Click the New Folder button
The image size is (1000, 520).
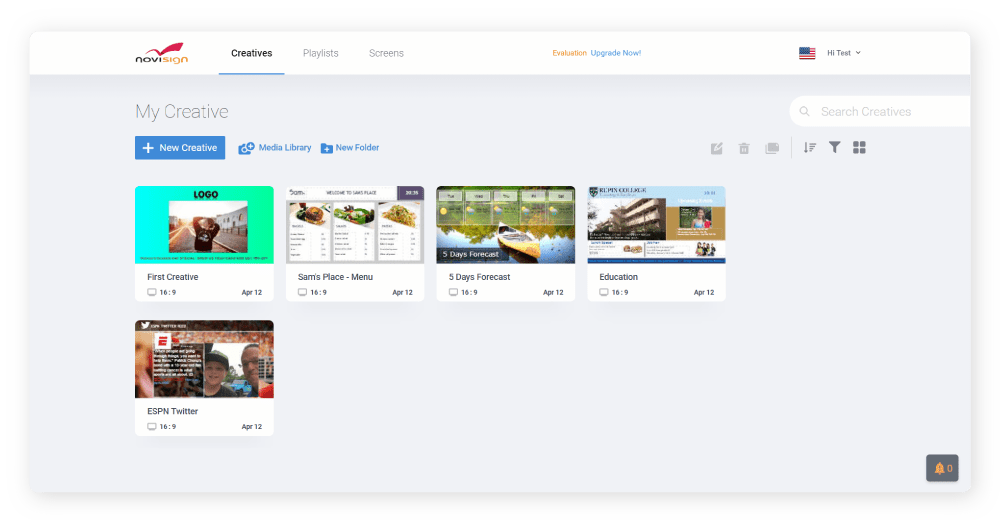[350, 148]
